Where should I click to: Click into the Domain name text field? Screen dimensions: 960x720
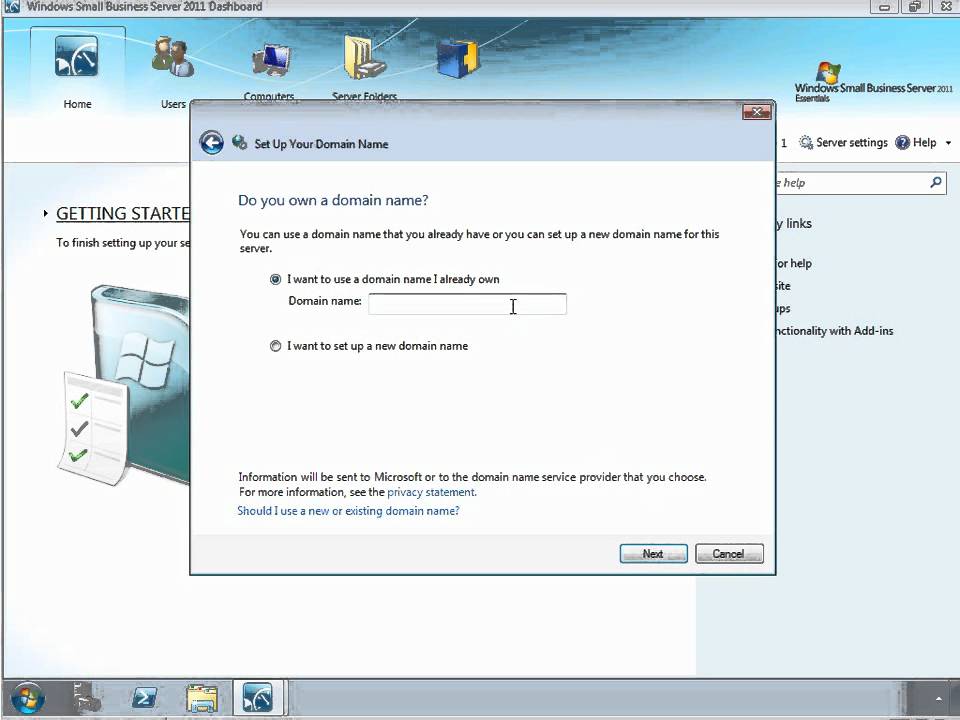coord(467,304)
